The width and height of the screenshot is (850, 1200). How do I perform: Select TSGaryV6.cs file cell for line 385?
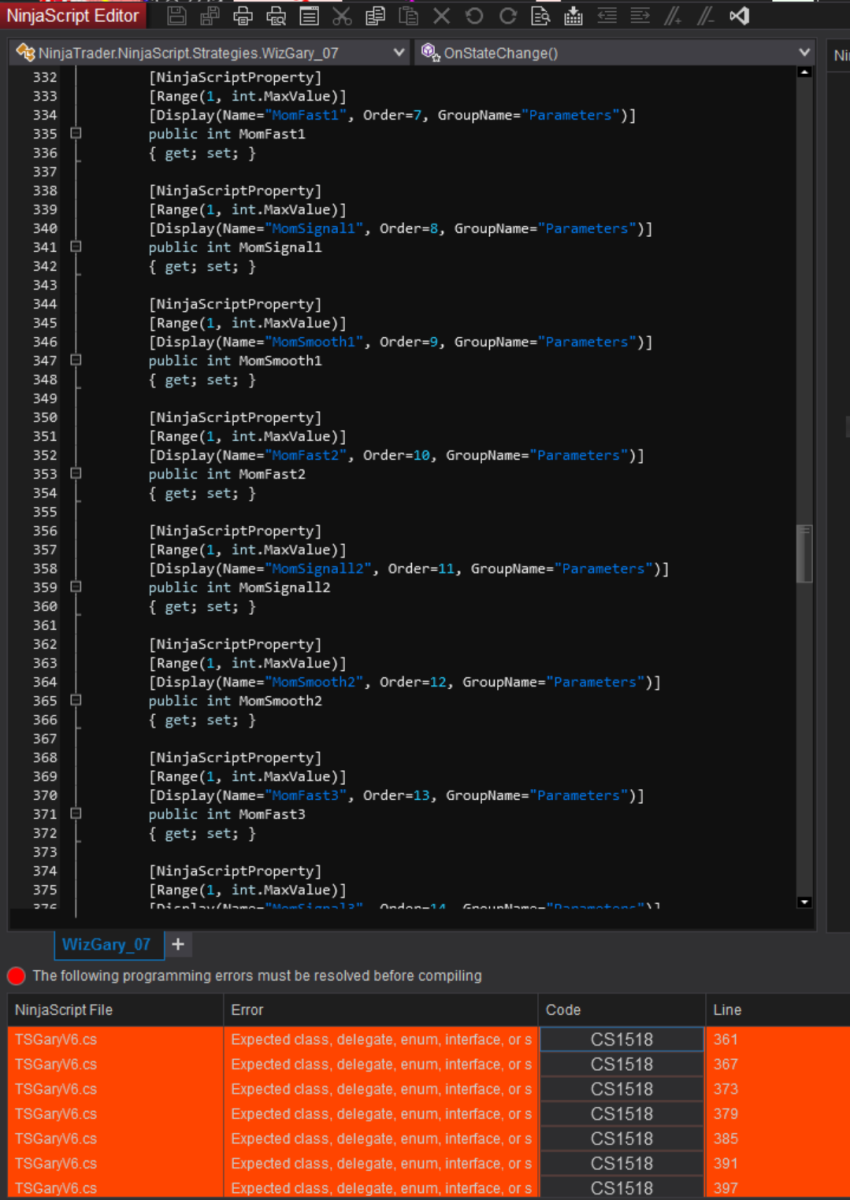116,1139
